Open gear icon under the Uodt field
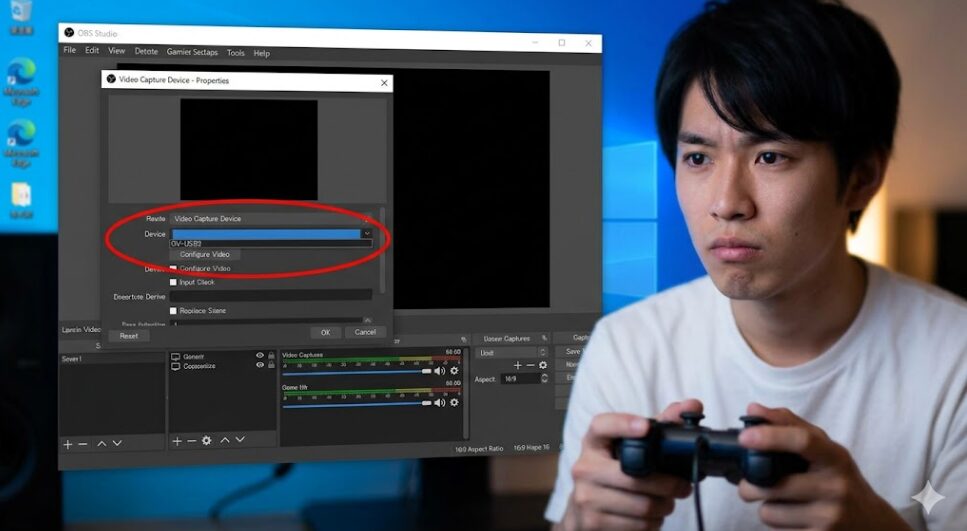The image size is (967, 531). [543, 365]
